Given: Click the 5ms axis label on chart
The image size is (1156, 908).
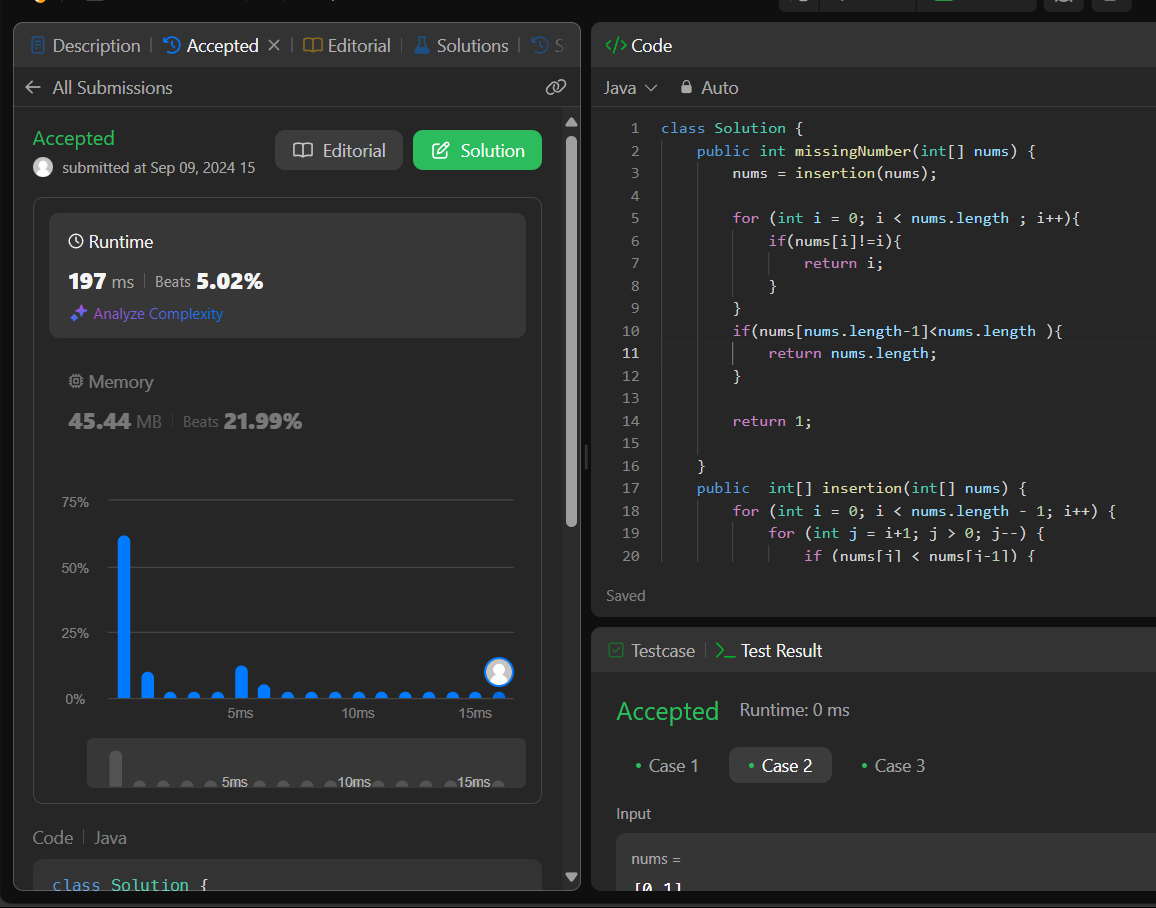Looking at the screenshot, I should click(x=240, y=713).
